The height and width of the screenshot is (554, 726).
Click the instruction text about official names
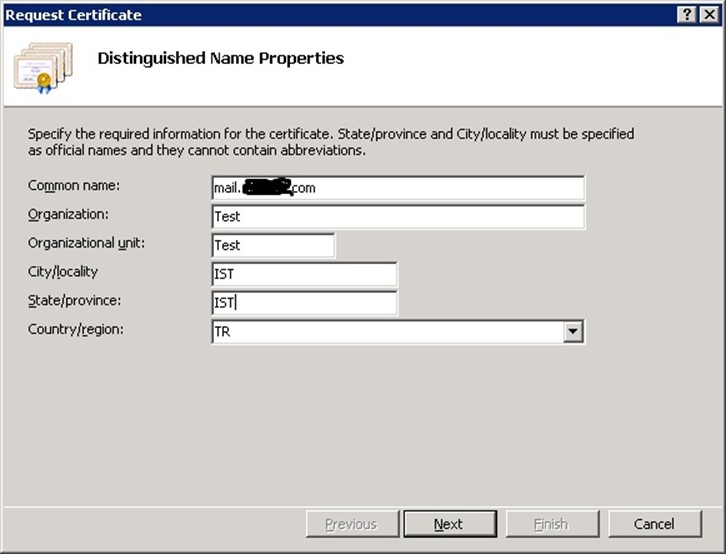coord(330,142)
